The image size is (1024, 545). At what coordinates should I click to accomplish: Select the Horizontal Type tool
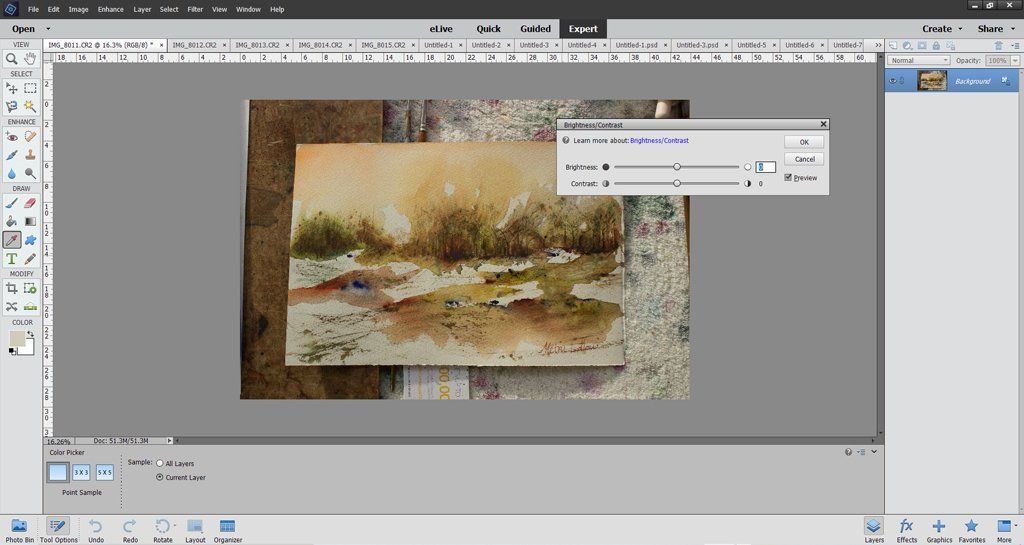point(12,258)
